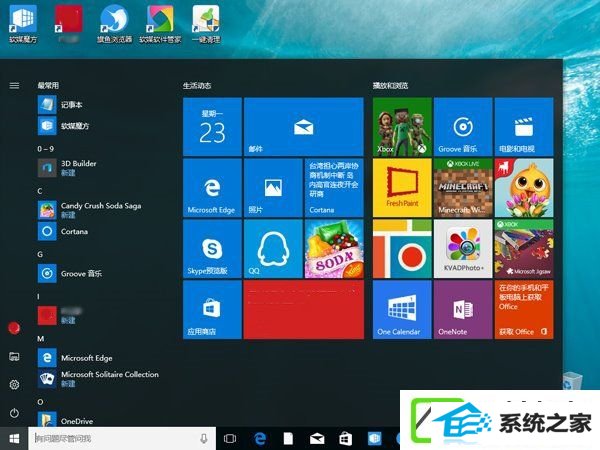The height and width of the screenshot is (450, 600).
Task: Launch the Fresh Paint tile
Action: [x=402, y=188]
